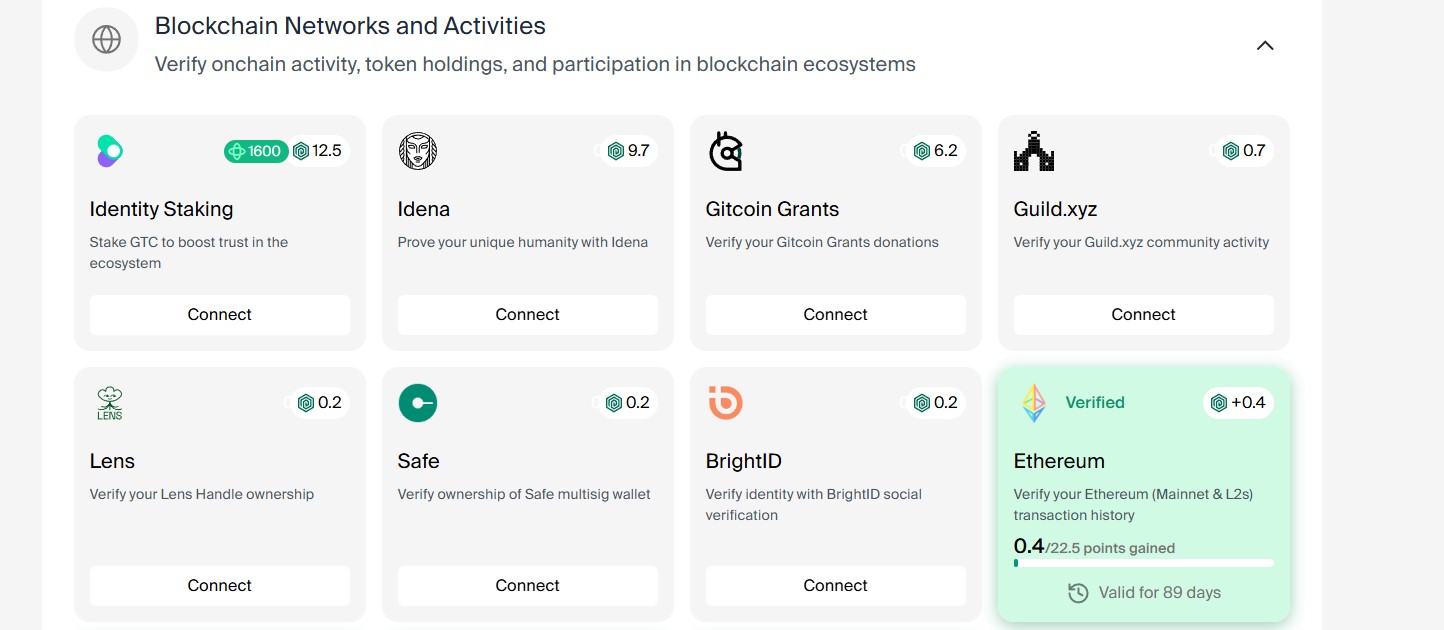Click the 1600 staking badge
The image size is (1444, 630).
tap(256, 151)
